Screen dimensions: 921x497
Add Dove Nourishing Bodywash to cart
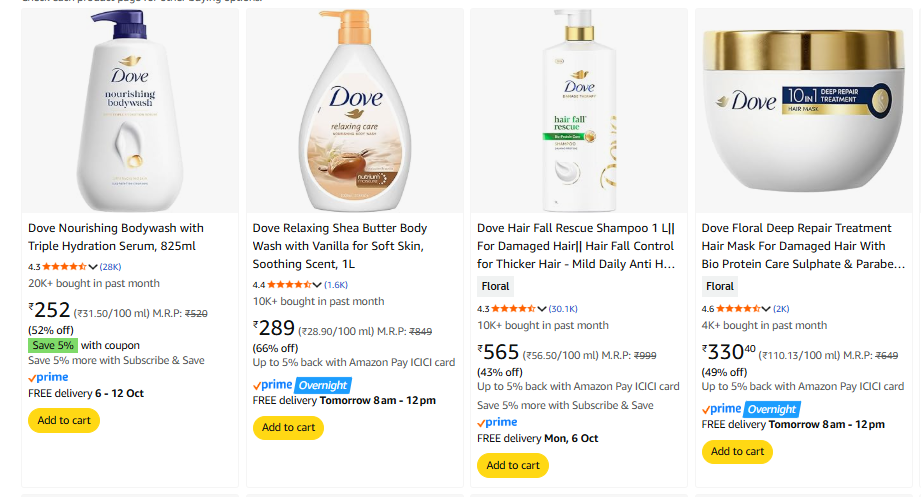pyautogui.click(x=64, y=420)
